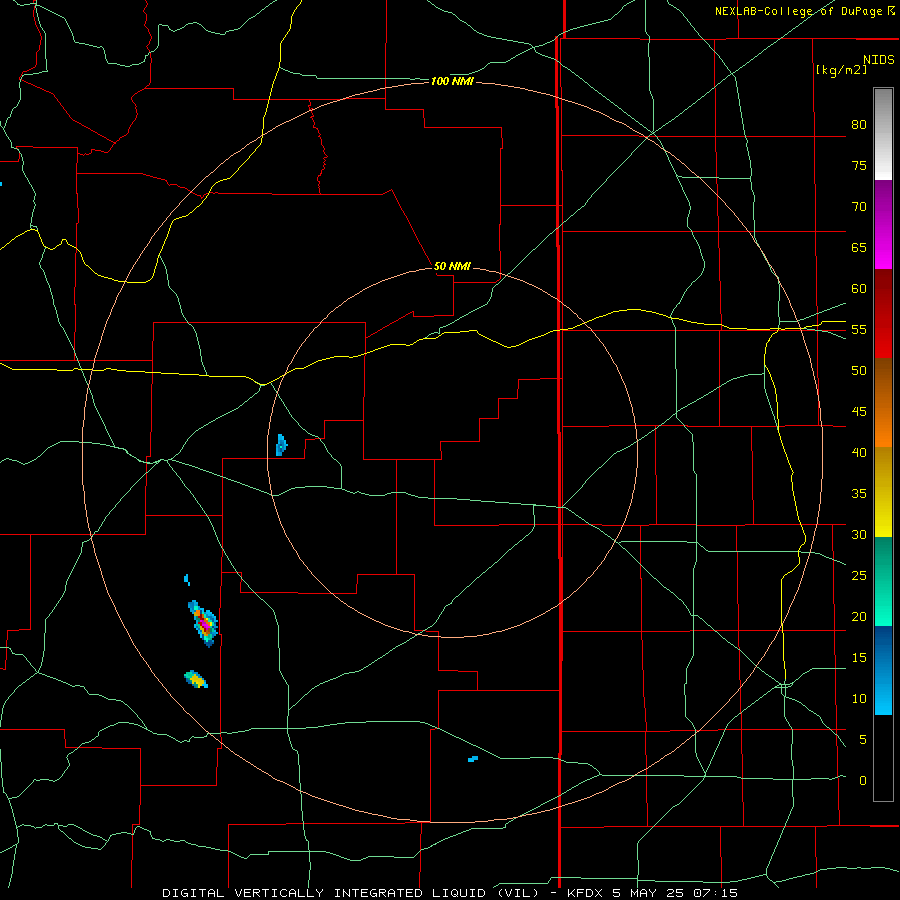The height and width of the screenshot is (900, 900).
Task: Click the green-teal segment of color bar
Action: [x=883, y=581]
